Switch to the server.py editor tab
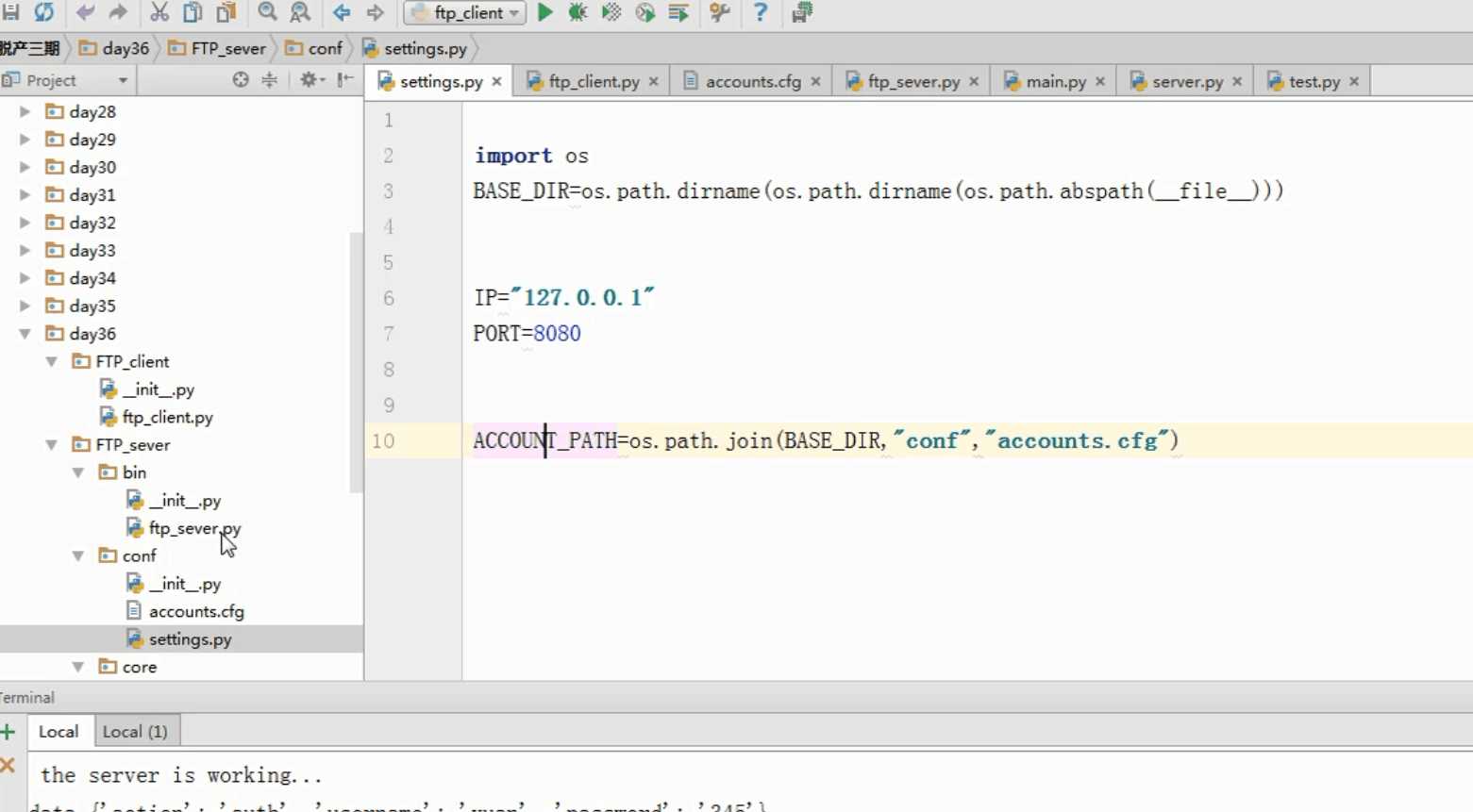This screenshot has height=812, width=1473. pos(1187,81)
